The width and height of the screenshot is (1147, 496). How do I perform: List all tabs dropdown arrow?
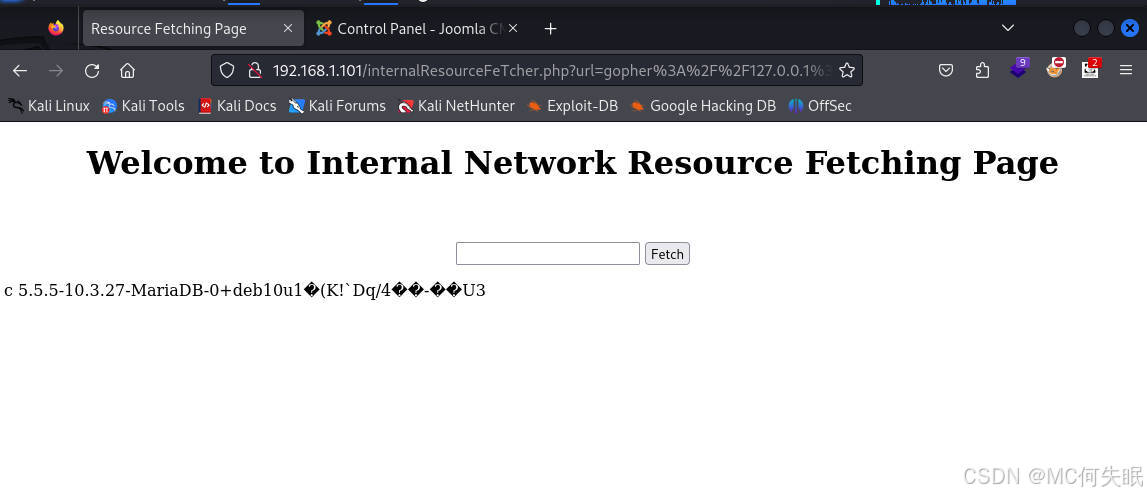[1007, 28]
